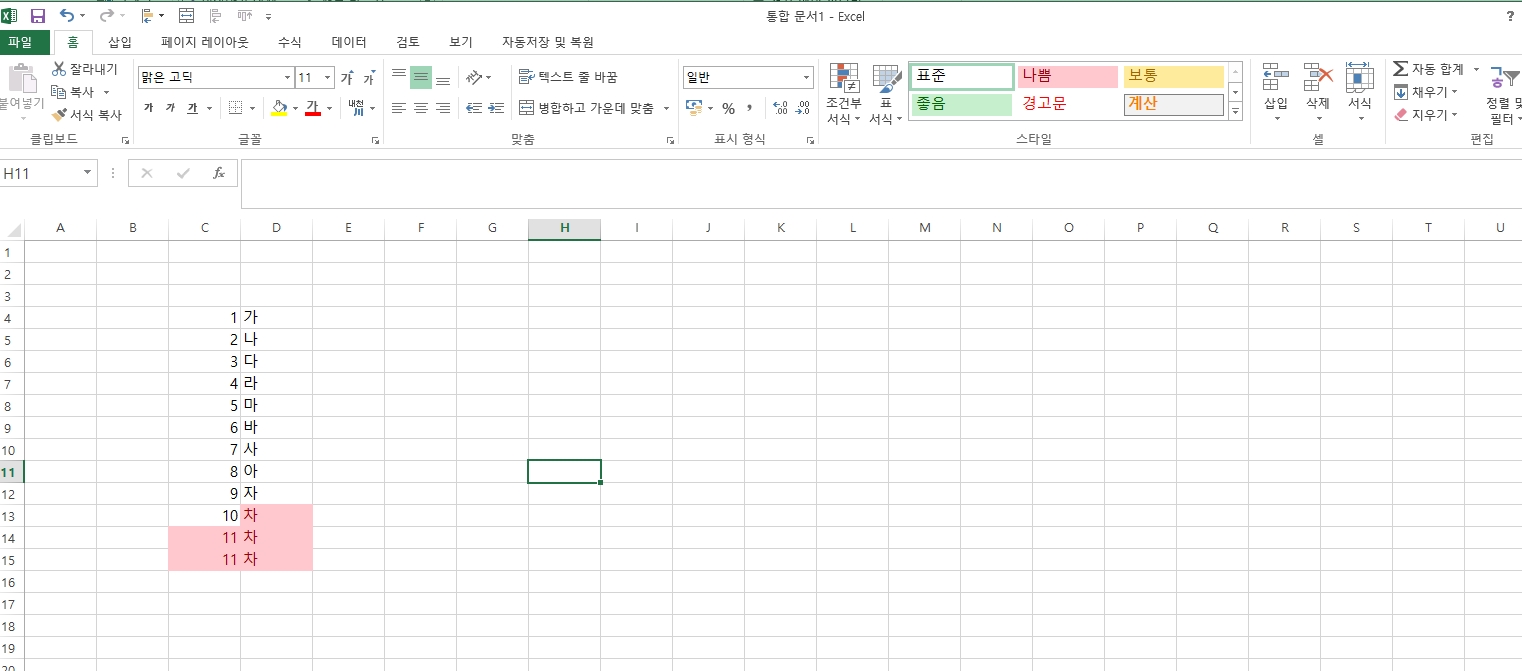Apply the 나쁨 pink cell style

click(1067, 77)
